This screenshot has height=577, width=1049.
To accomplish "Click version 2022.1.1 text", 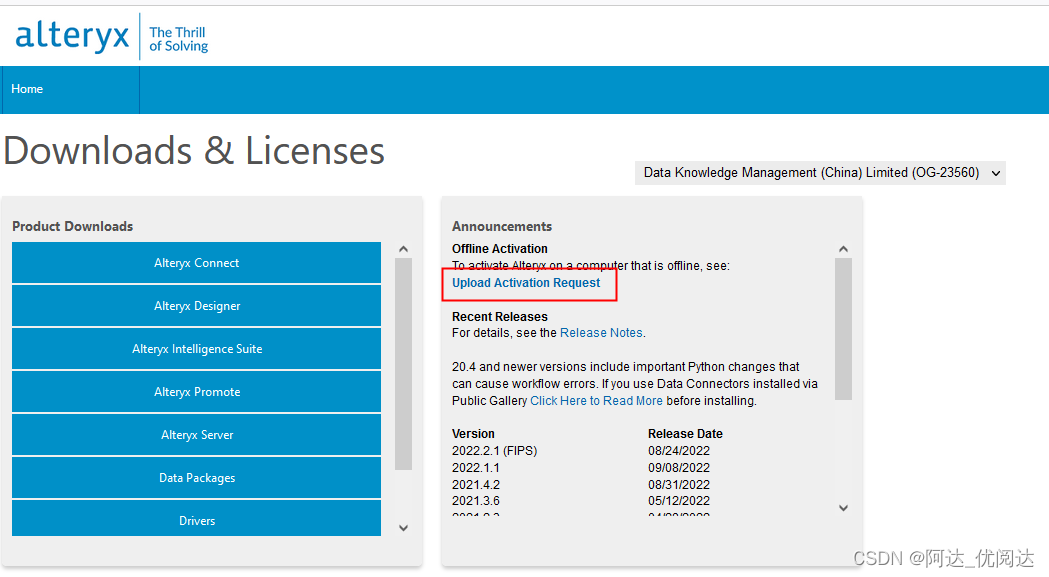I will pyautogui.click(x=476, y=468).
